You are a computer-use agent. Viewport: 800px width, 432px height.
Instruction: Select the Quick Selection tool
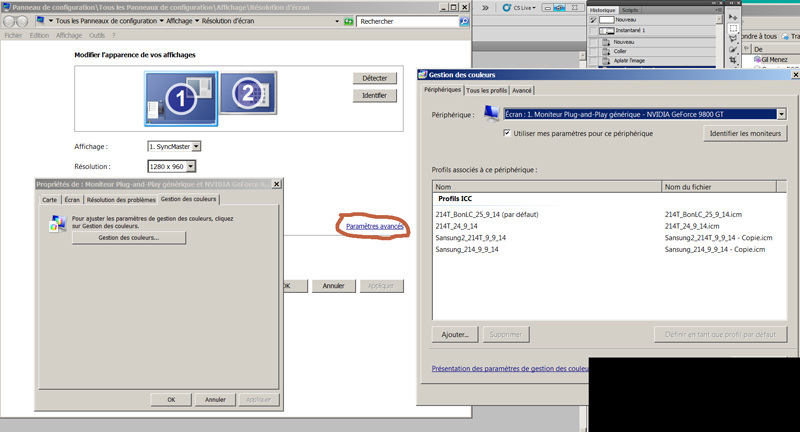click(x=733, y=49)
